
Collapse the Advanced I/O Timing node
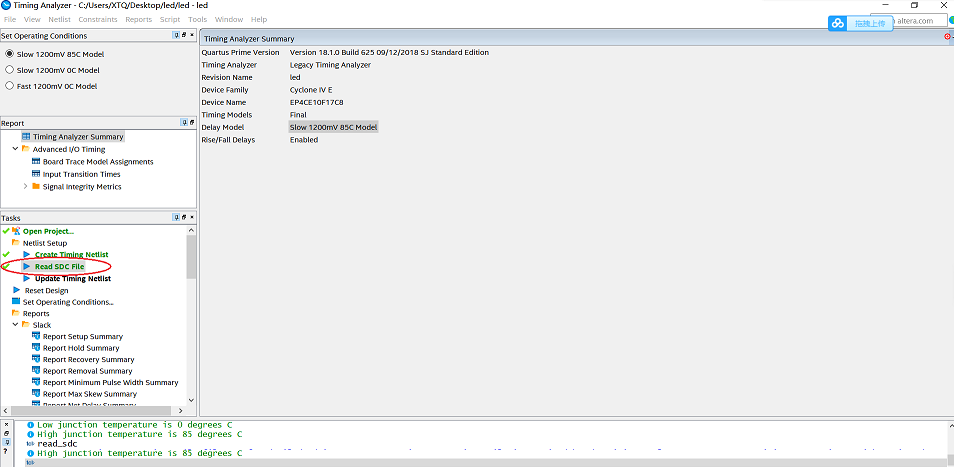click(x=15, y=149)
